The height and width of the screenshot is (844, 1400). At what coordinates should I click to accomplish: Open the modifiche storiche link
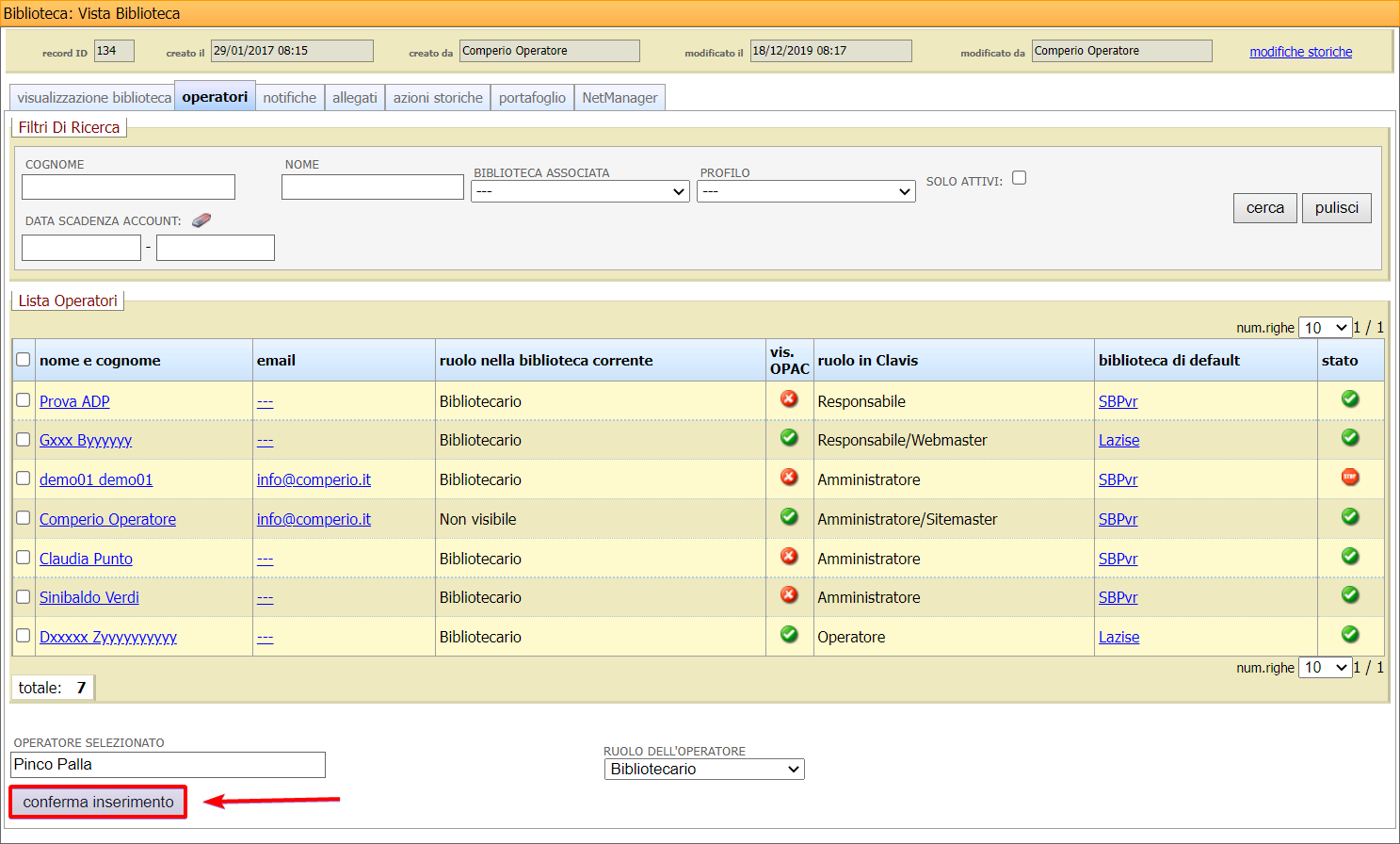[x=1300, y=52]
